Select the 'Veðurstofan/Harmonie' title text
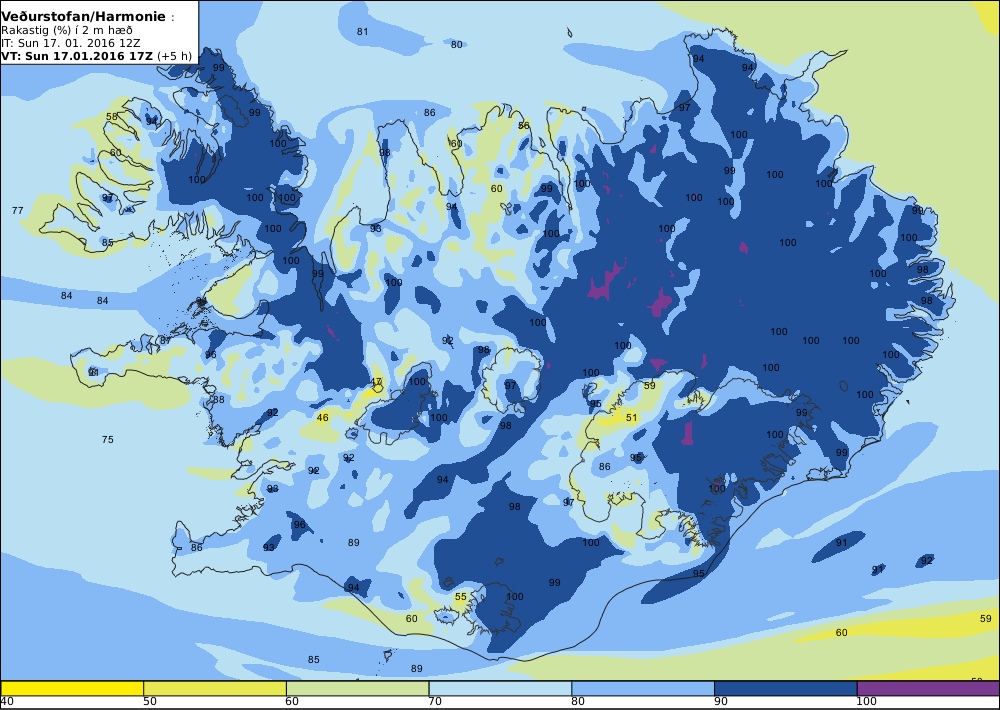The width and height of the screenshot is (1000, 710). click(x=84, y=17)
